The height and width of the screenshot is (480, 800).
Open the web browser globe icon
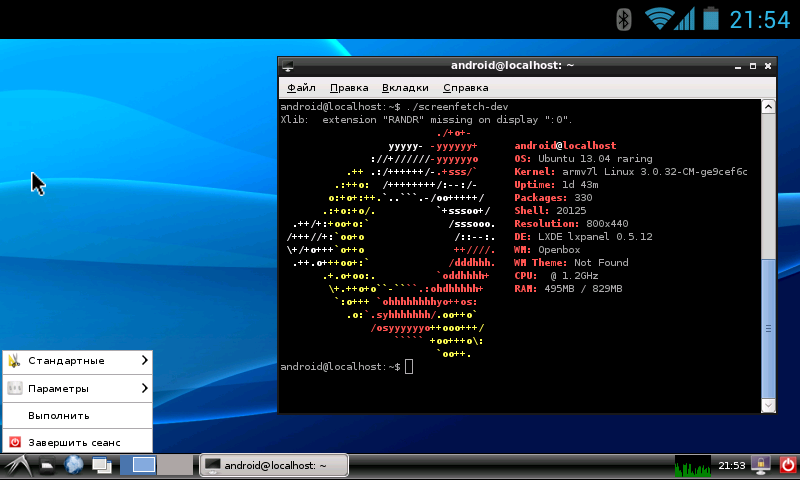(x=73, y=465)
